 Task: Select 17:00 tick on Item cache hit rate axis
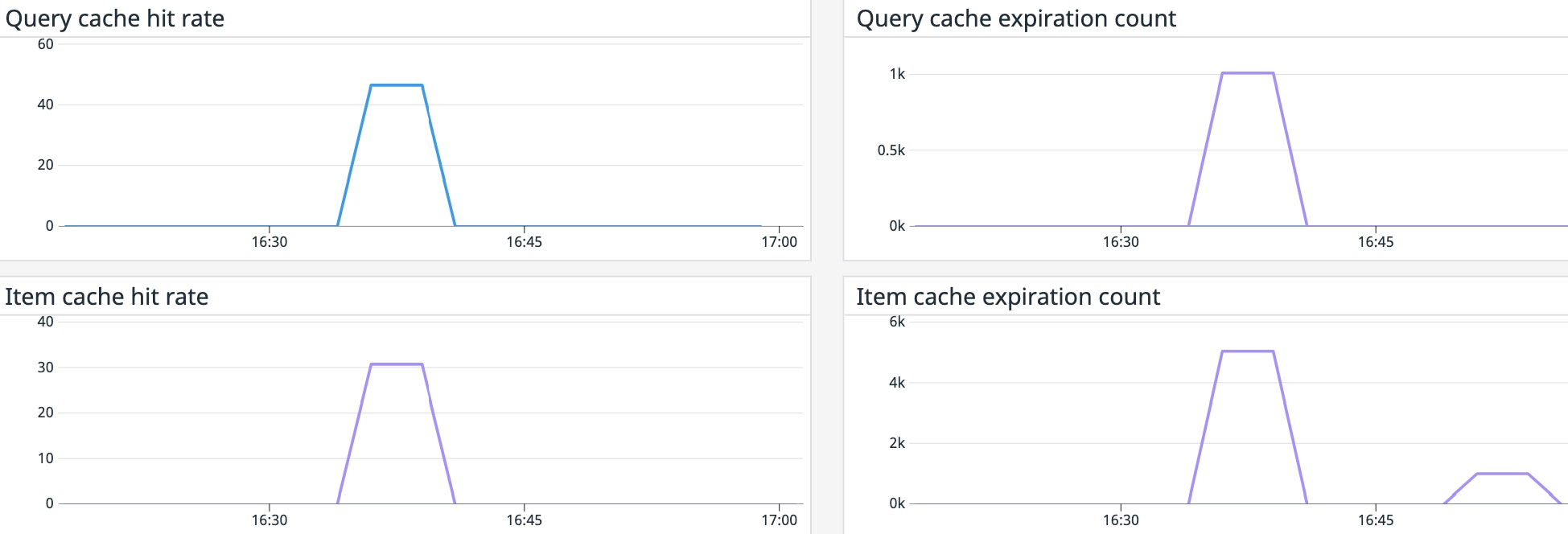pos(779,520)
